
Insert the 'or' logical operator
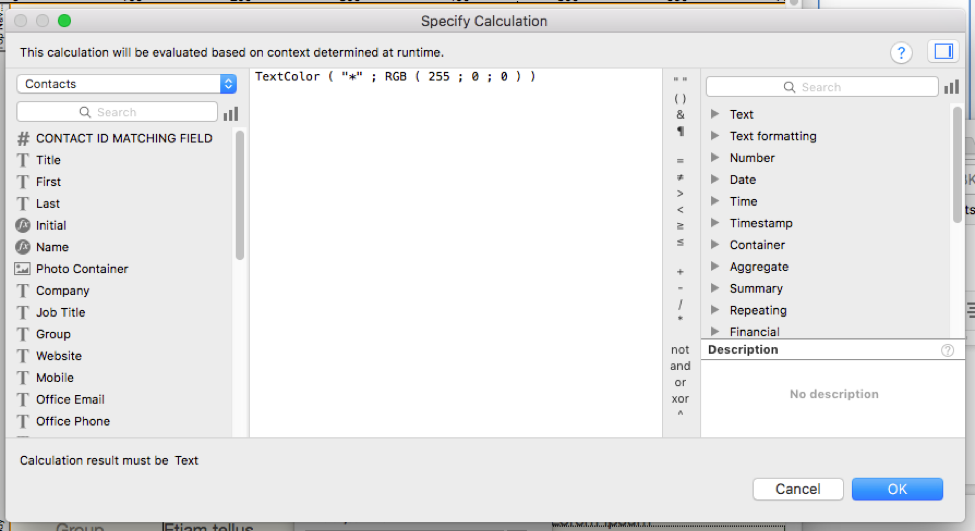(x=680, y=382)
